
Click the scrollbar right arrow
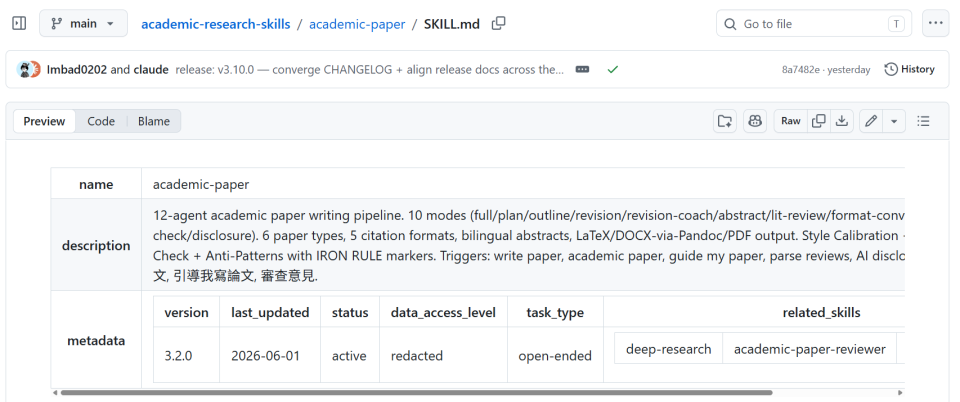coord(900,392)
